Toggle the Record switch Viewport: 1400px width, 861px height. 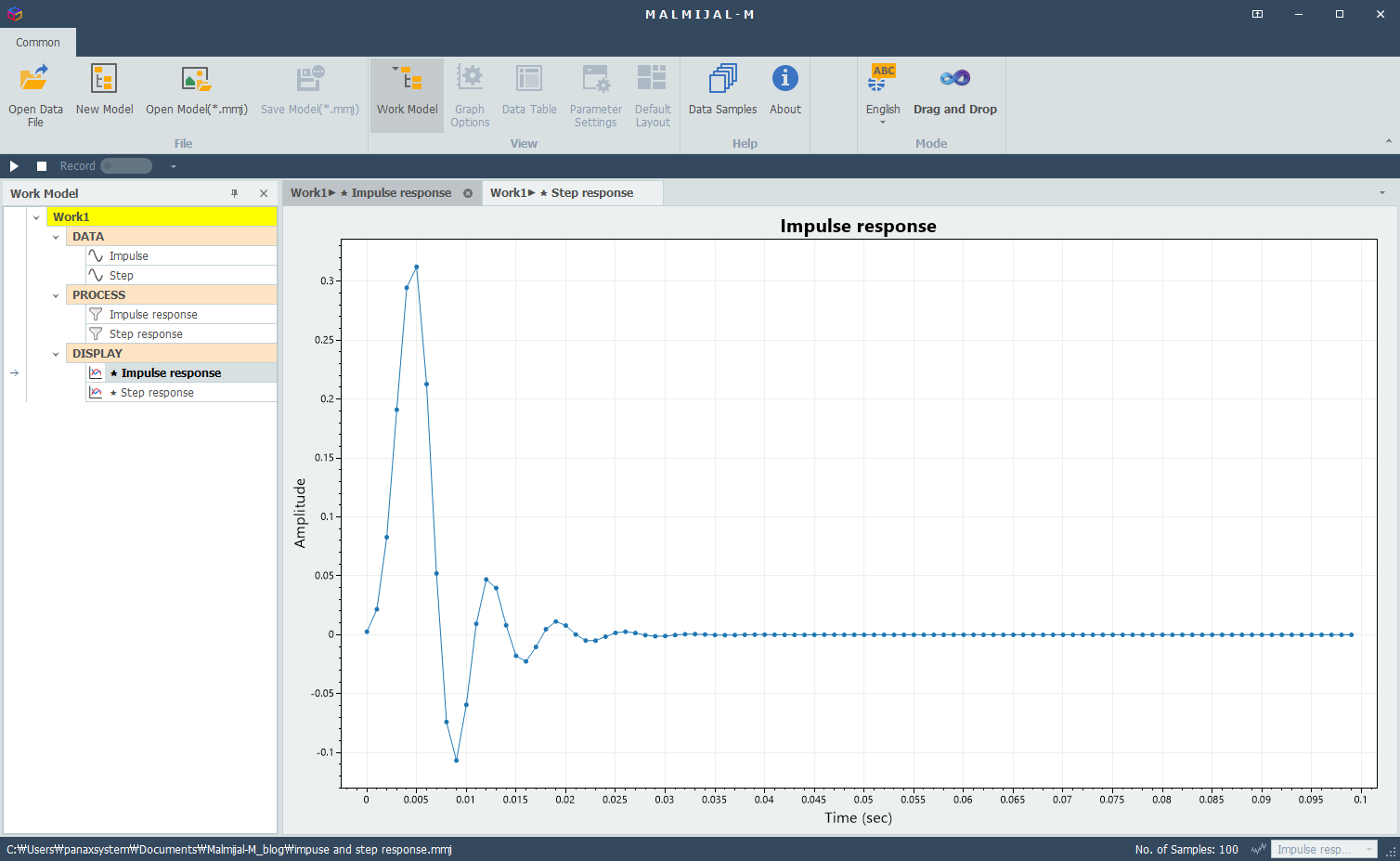126,166
